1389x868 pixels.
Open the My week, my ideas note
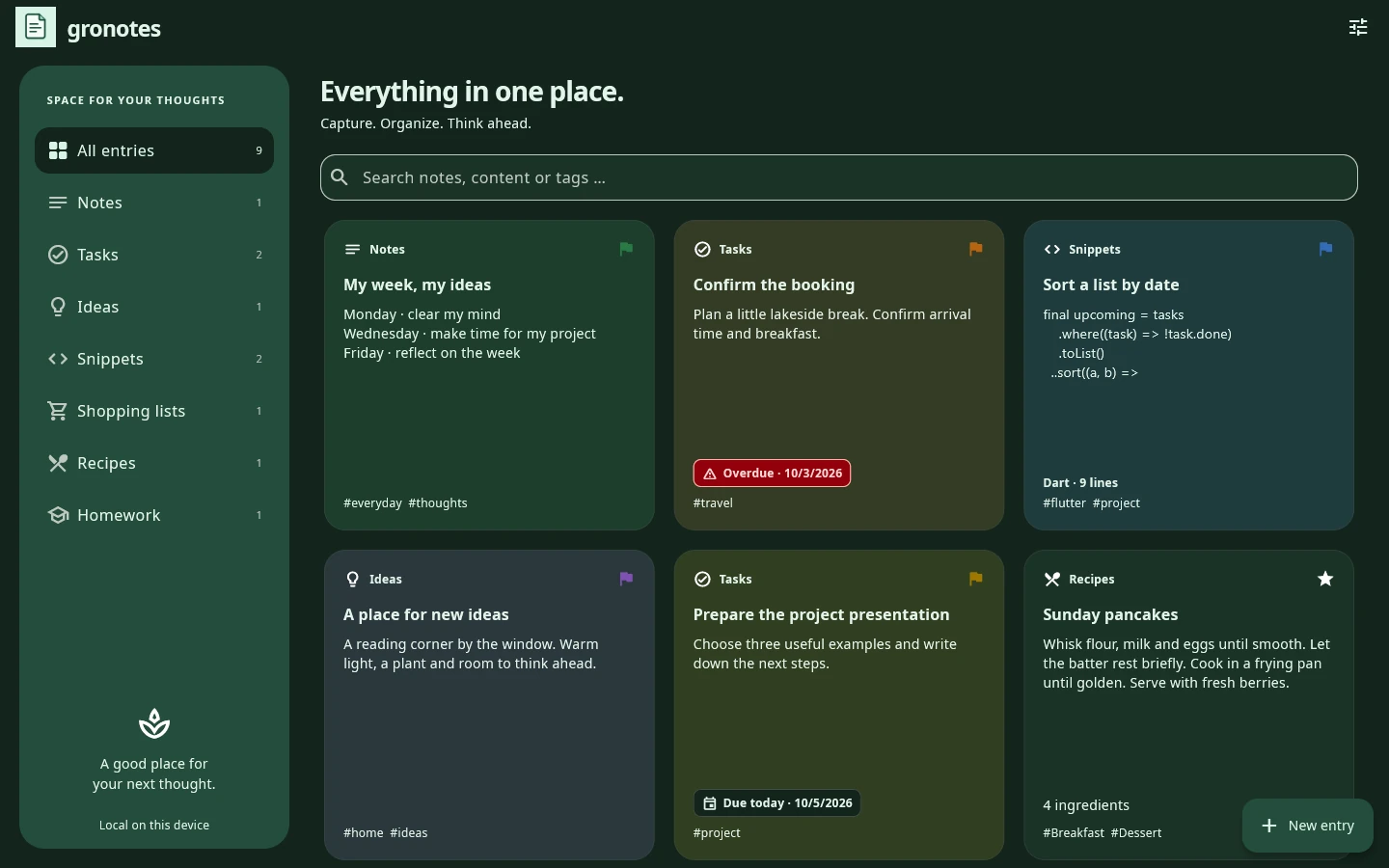tap(489, 375)
